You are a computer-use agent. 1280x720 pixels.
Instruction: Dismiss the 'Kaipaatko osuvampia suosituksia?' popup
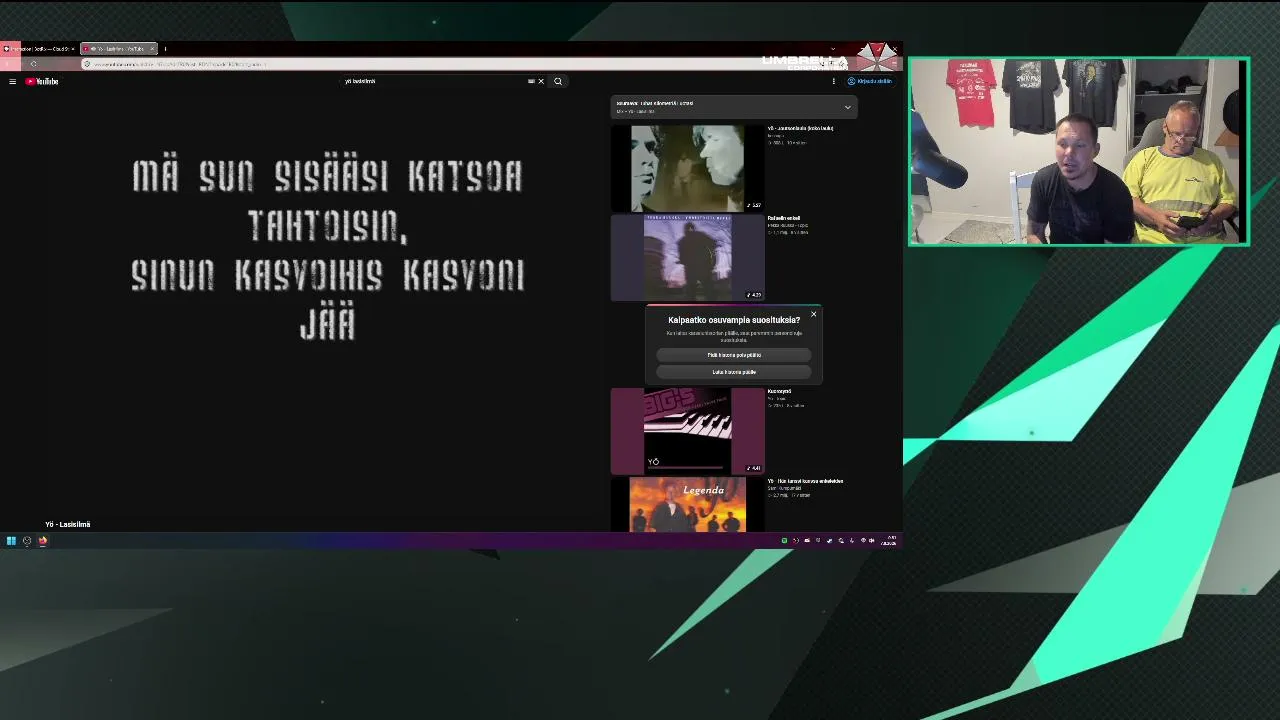[813, 315]
